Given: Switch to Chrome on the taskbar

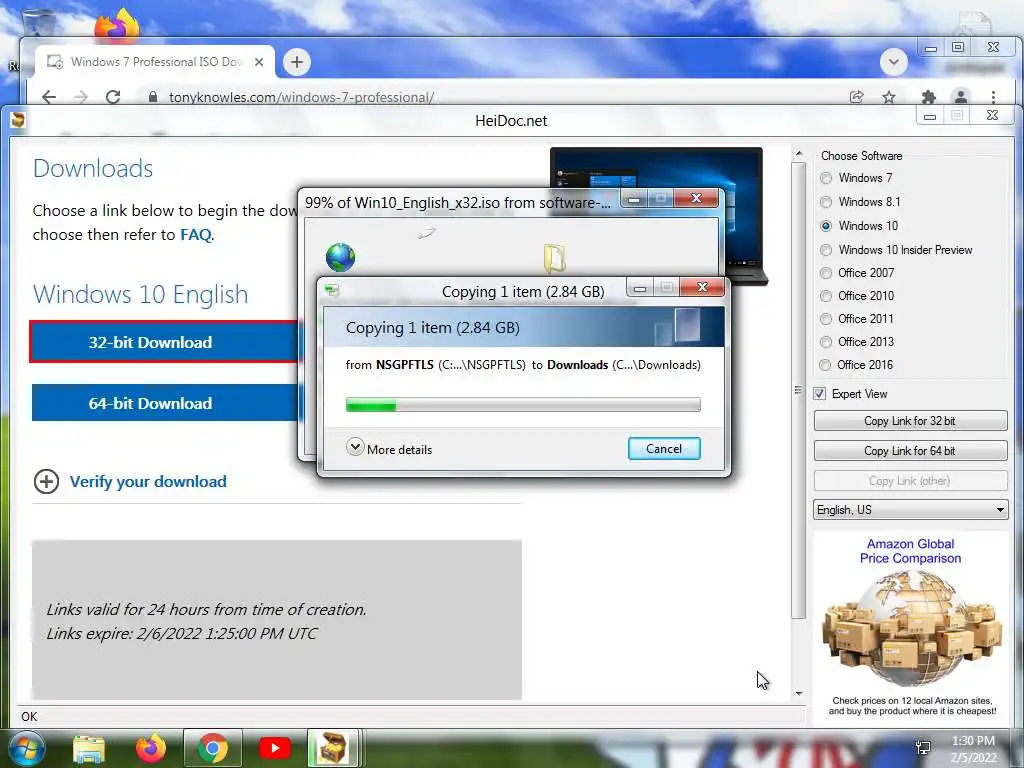Looking at the screenshot, I should (212, 749).
